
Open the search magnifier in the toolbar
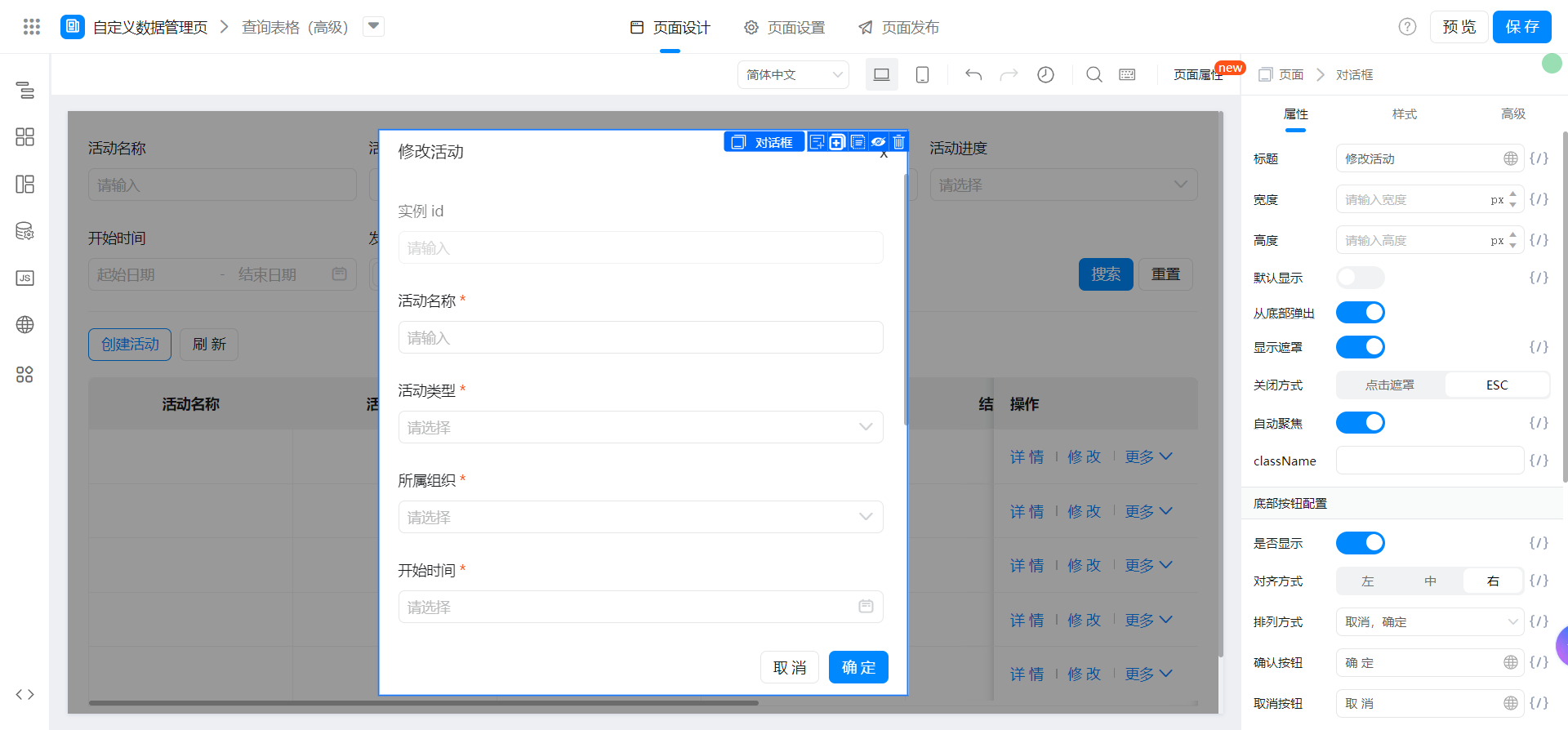(x=1094, y=74)
